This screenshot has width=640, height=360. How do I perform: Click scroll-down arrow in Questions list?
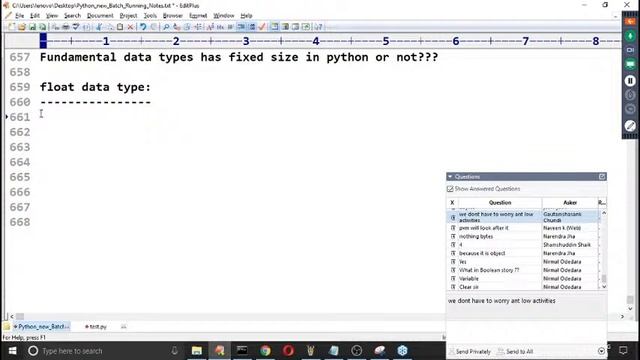point(604,287)
